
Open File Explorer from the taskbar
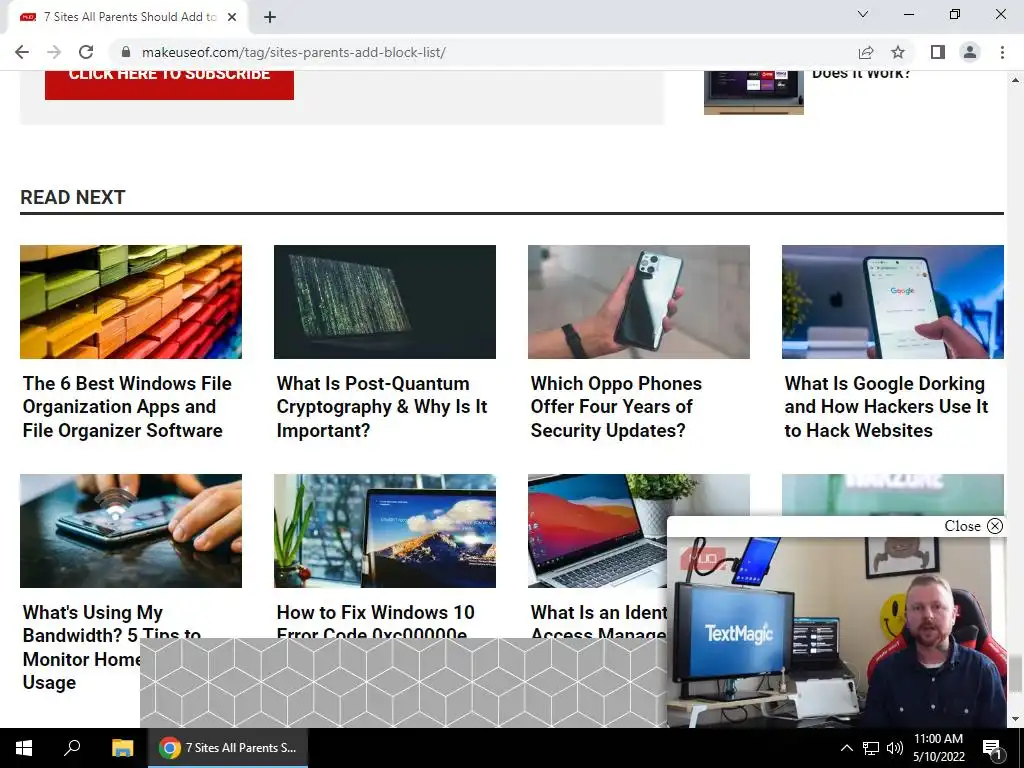[122, 748]
